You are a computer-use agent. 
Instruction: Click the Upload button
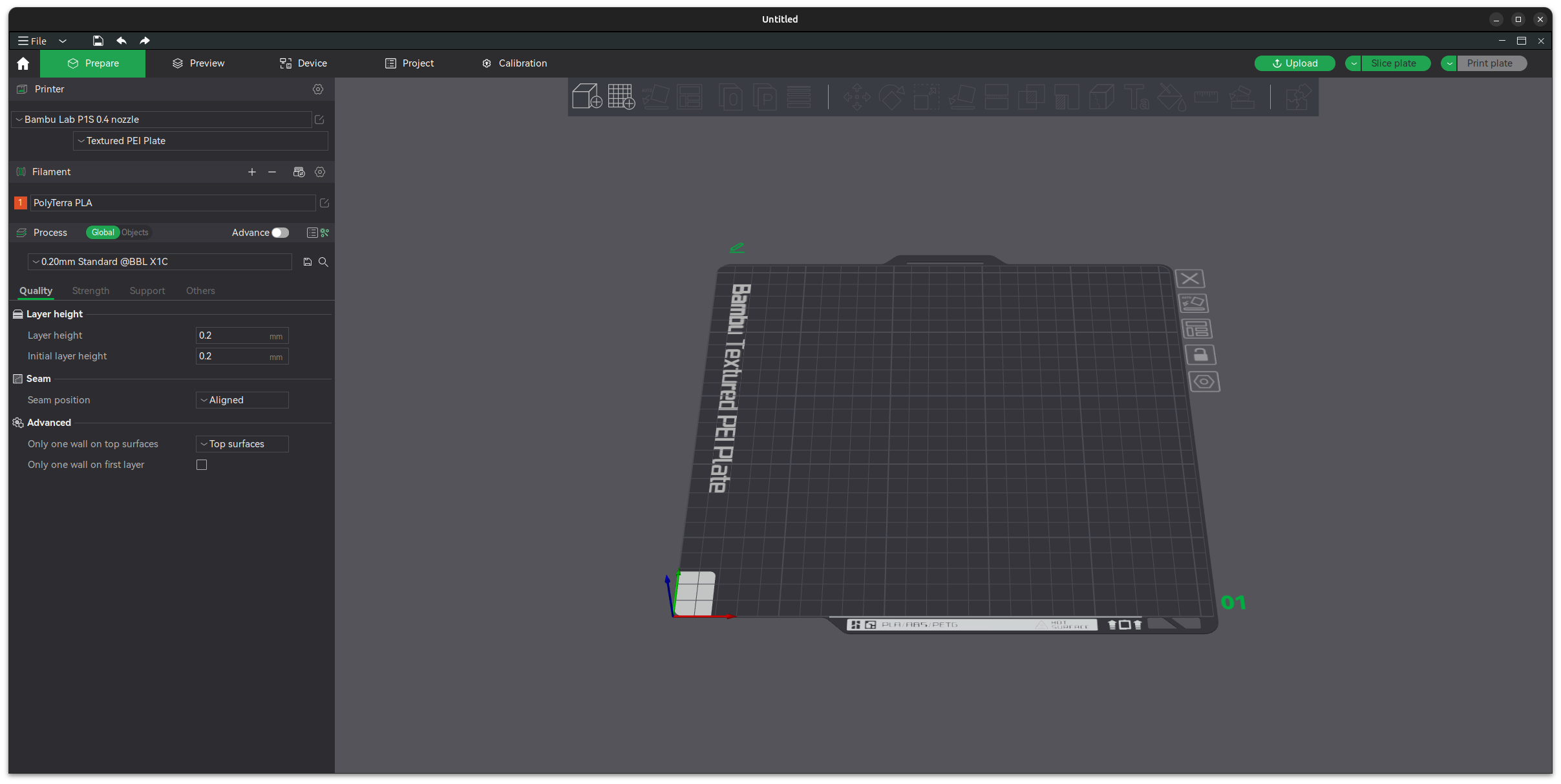1295,63
